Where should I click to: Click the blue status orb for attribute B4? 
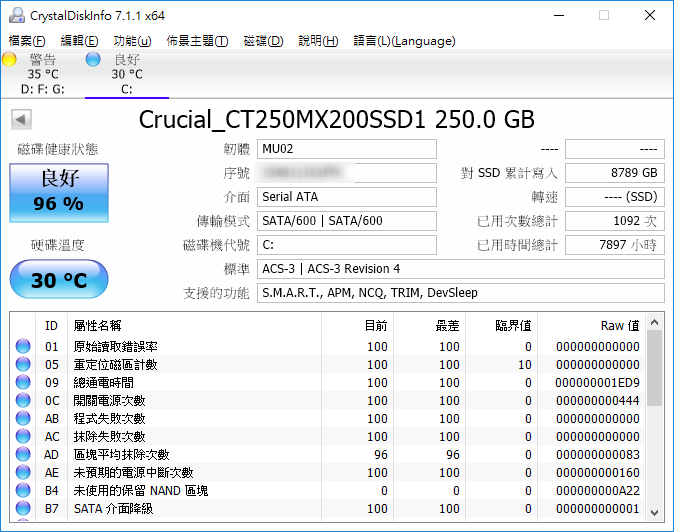(23, 491)
